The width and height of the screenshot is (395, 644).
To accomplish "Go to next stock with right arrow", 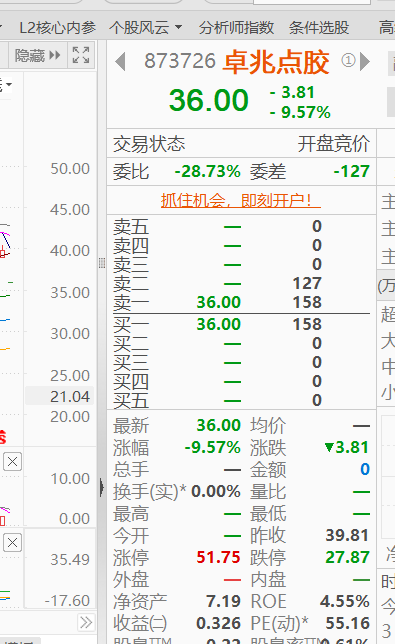I will [x=365, y=62].
